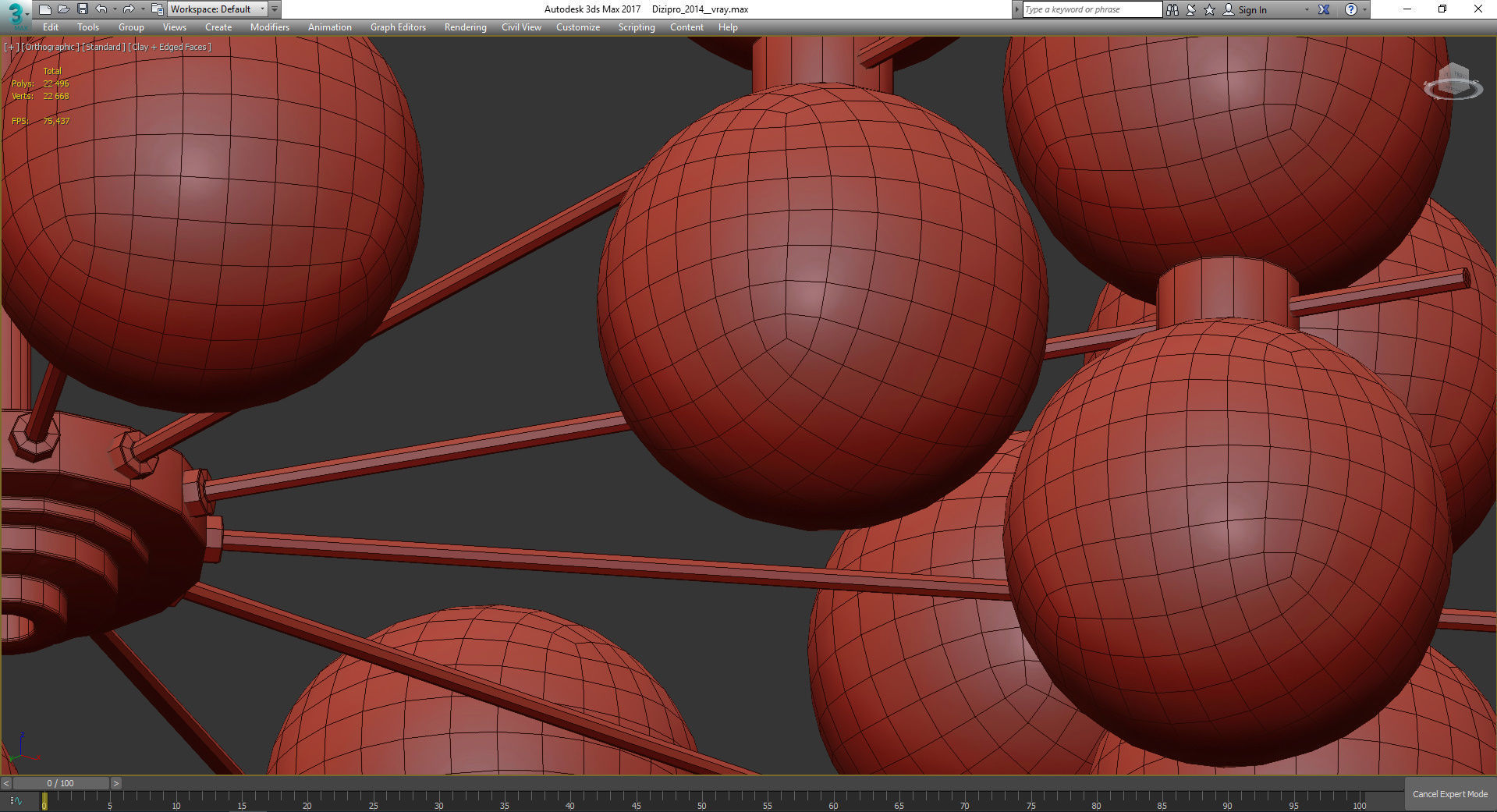Screen dimensions: 1497x812
Task: Open the Graph Editors menu
Action: tap(398, 27)
